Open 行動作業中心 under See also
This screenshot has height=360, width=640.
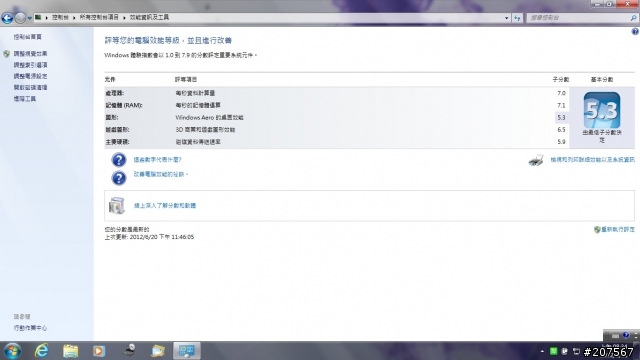click(30, 328)
